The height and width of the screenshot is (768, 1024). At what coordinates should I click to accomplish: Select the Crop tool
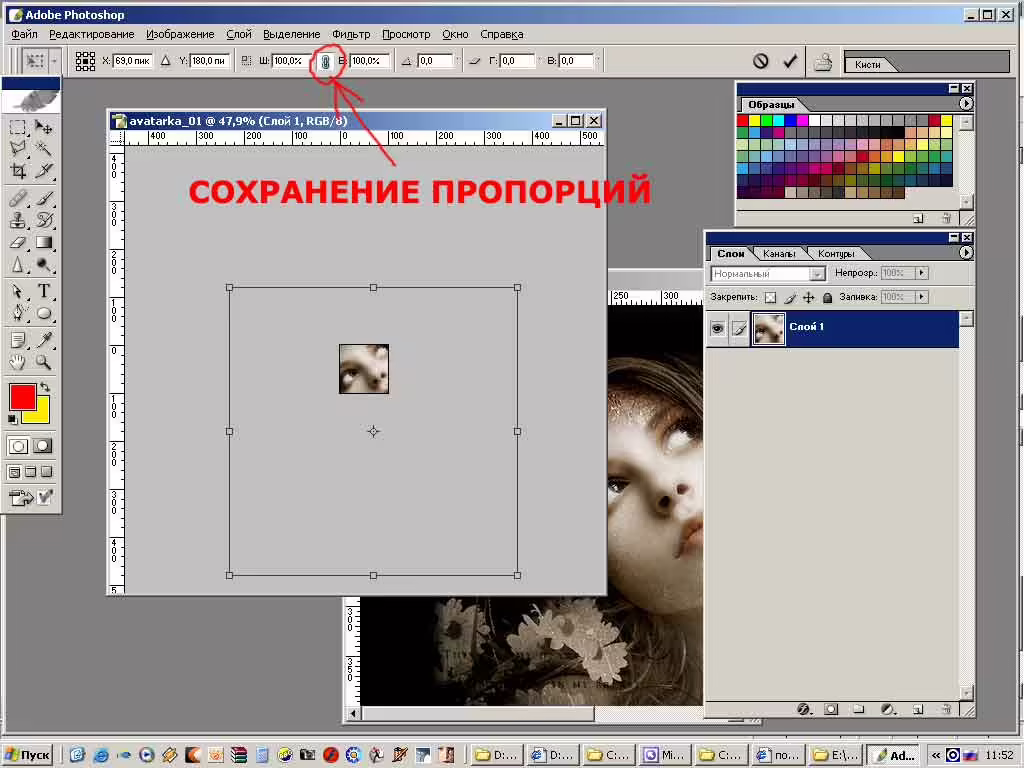click(18, 171)
